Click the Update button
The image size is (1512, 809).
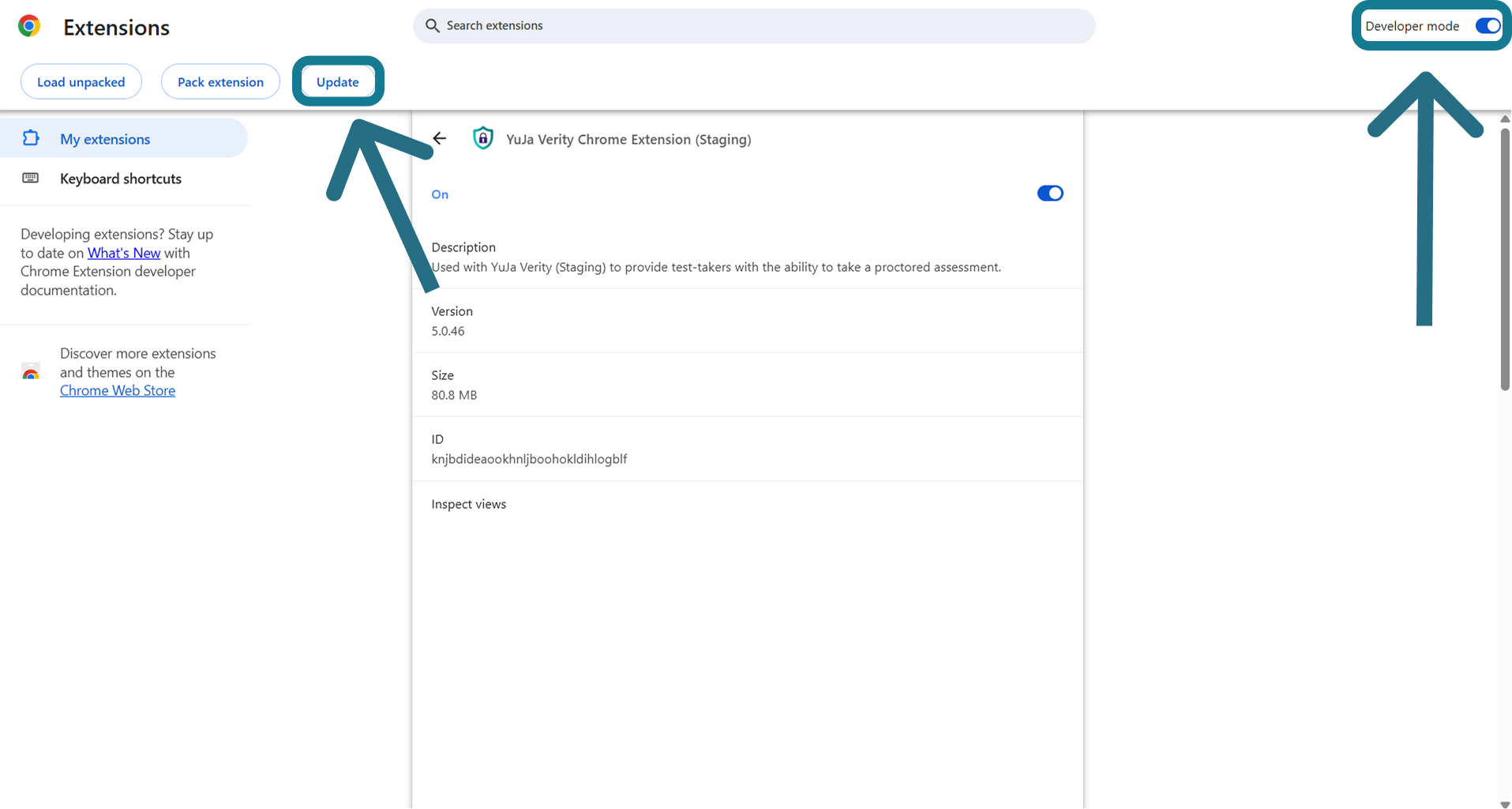(x=338, y=81)
